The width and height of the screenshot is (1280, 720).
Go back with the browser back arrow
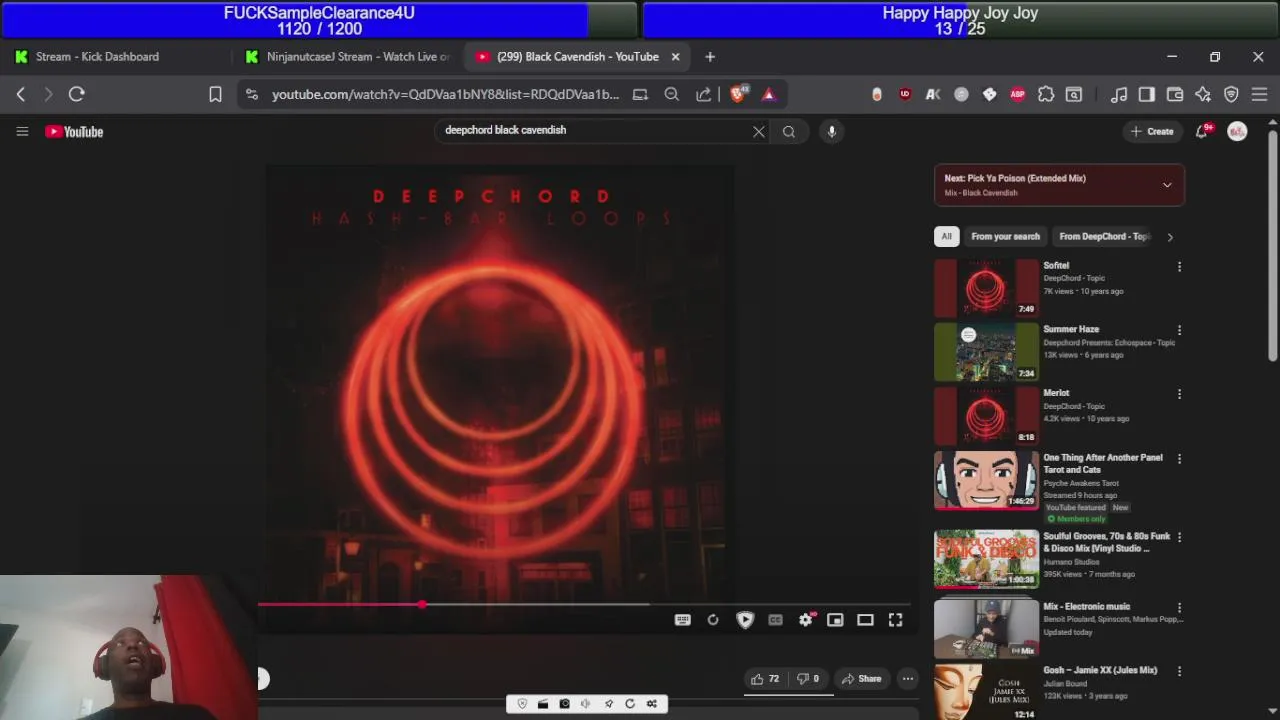pyautogui.click(x=21, y=94)
